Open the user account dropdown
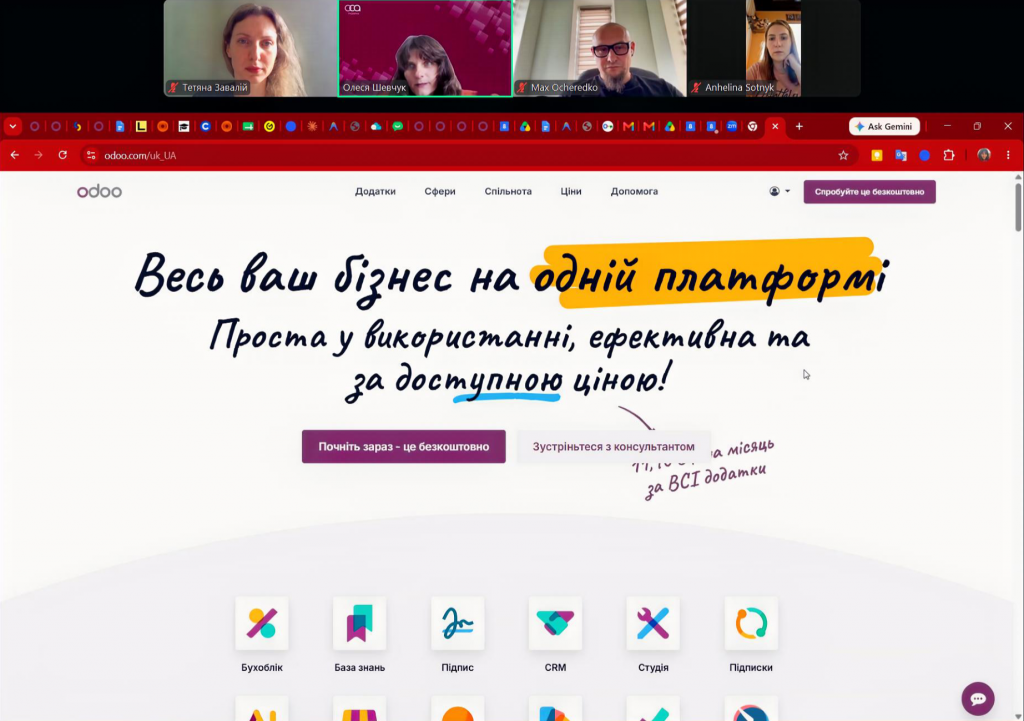 pyautogui.click(x=779, y=191)
